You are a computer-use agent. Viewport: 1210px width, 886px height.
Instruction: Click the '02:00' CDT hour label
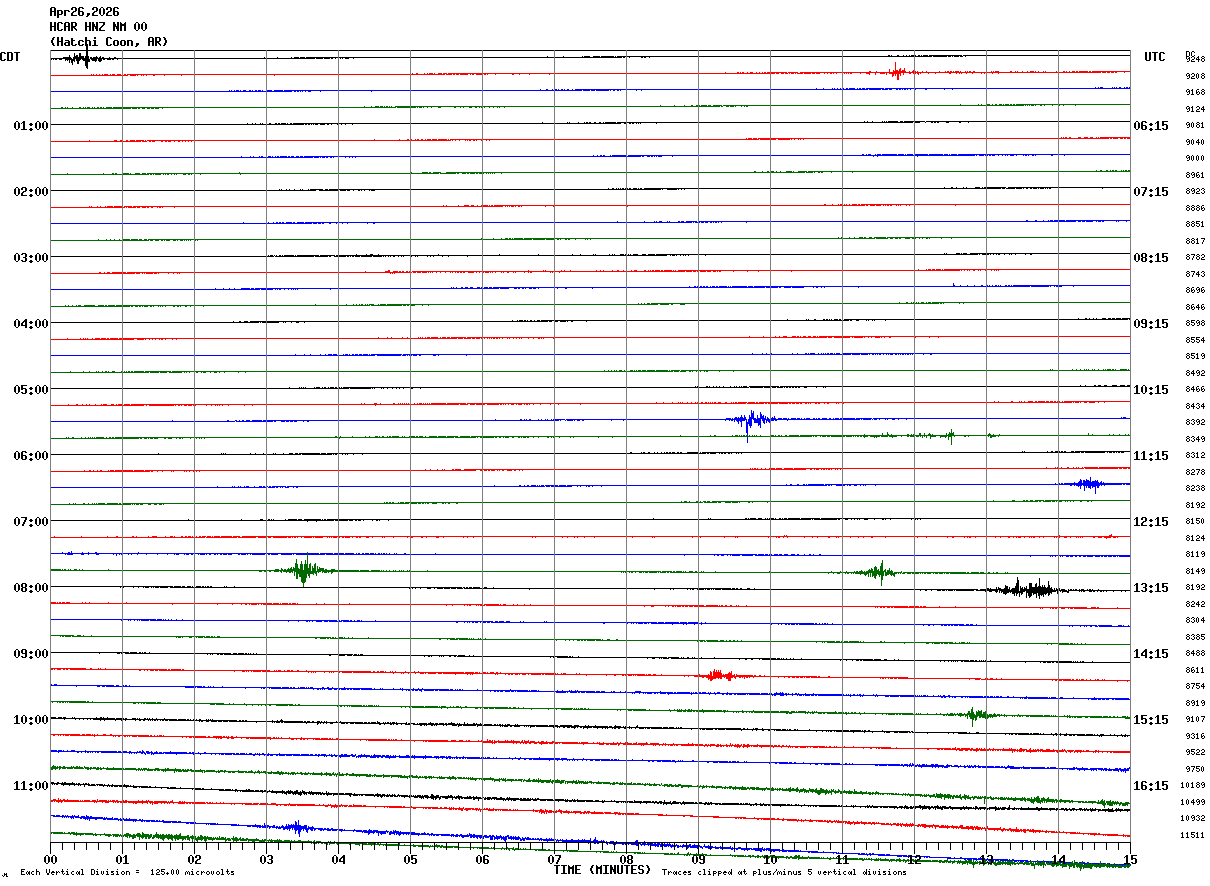31,192
